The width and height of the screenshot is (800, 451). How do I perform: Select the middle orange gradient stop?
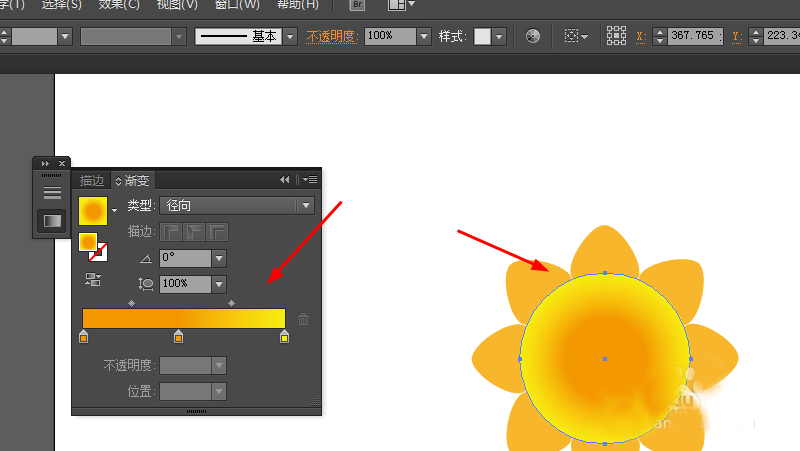[x=178, y=337]
